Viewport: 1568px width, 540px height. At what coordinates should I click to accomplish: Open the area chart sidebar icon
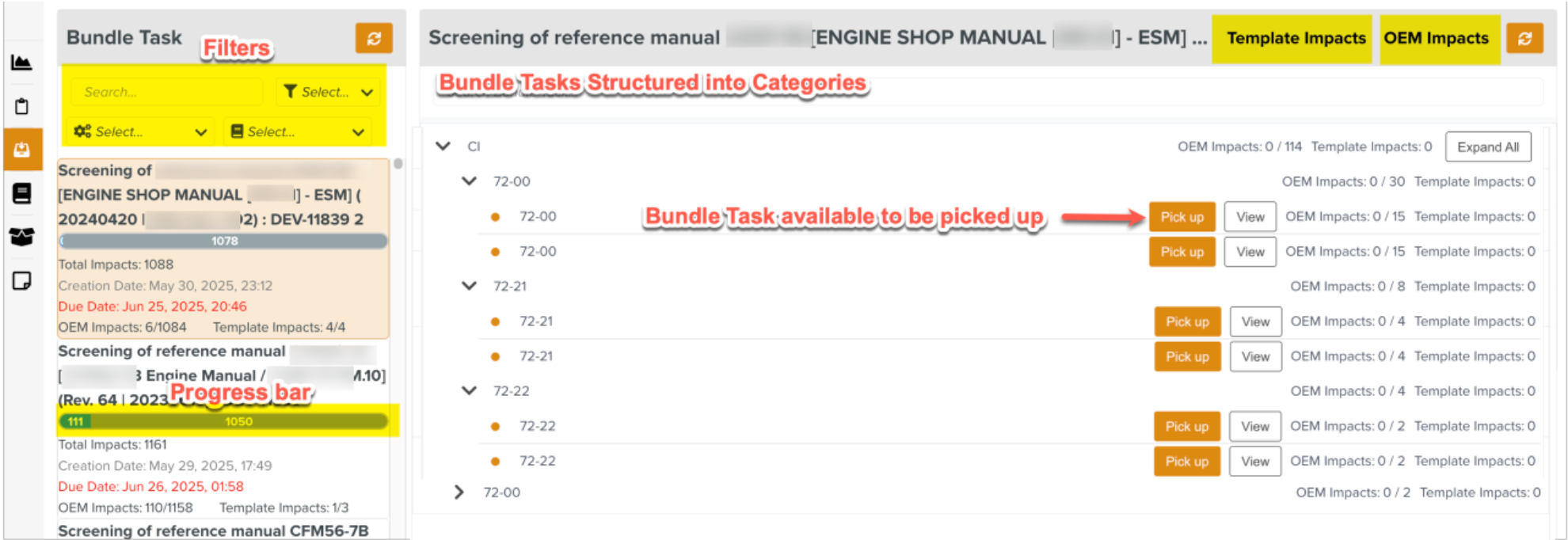coord(21,63)
